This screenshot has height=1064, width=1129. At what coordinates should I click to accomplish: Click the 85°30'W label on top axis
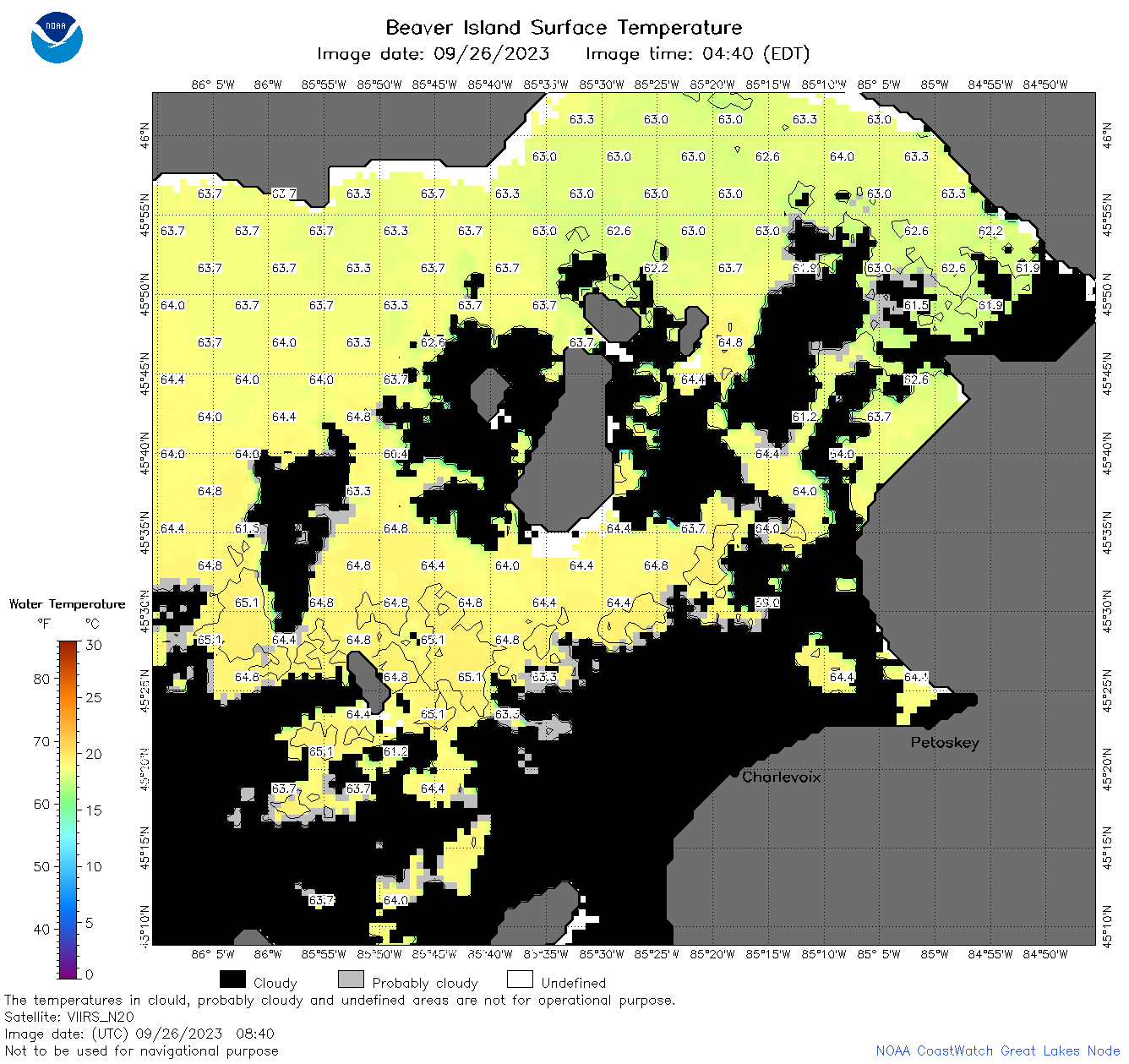602,85
